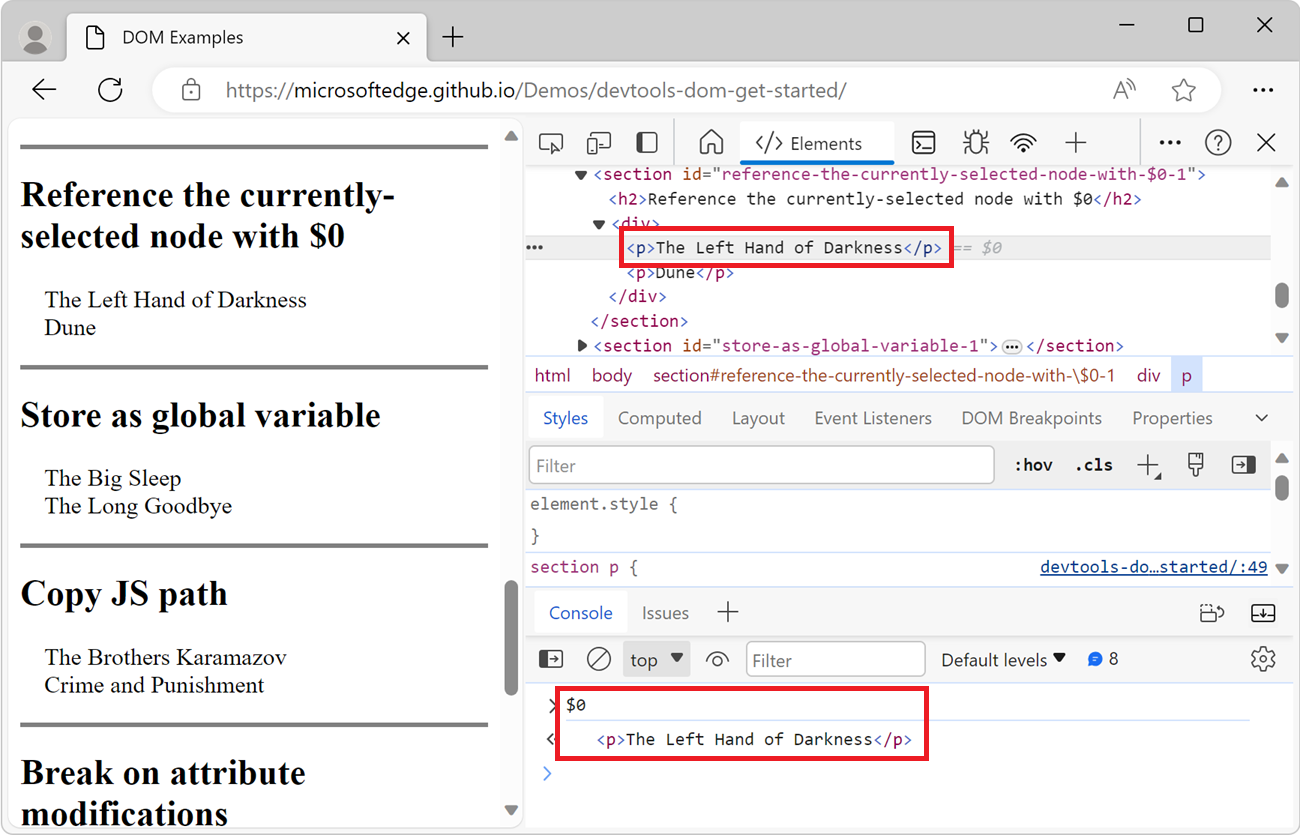Viewport: 1300px width, 835px height.
Task: Expand the store-as-global-variable-1 section node
Action: tap(582, 346)
